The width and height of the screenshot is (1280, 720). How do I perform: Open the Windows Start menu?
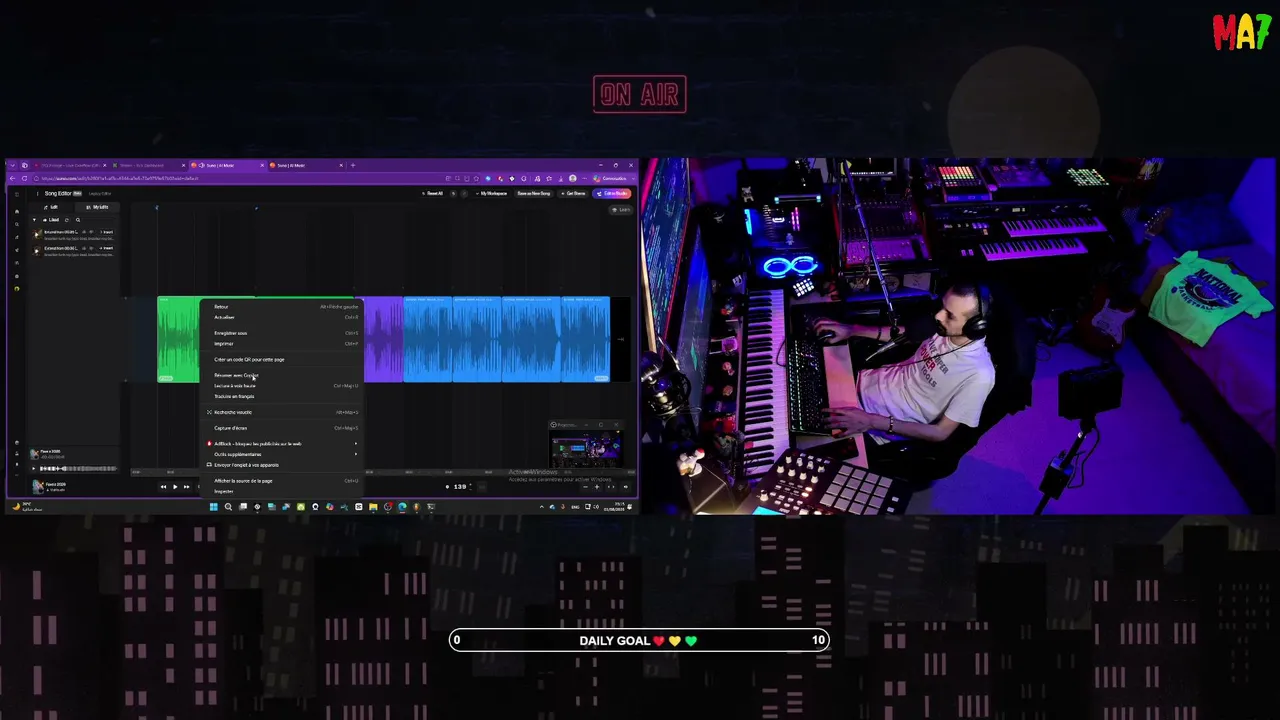[x=213, y=507]
